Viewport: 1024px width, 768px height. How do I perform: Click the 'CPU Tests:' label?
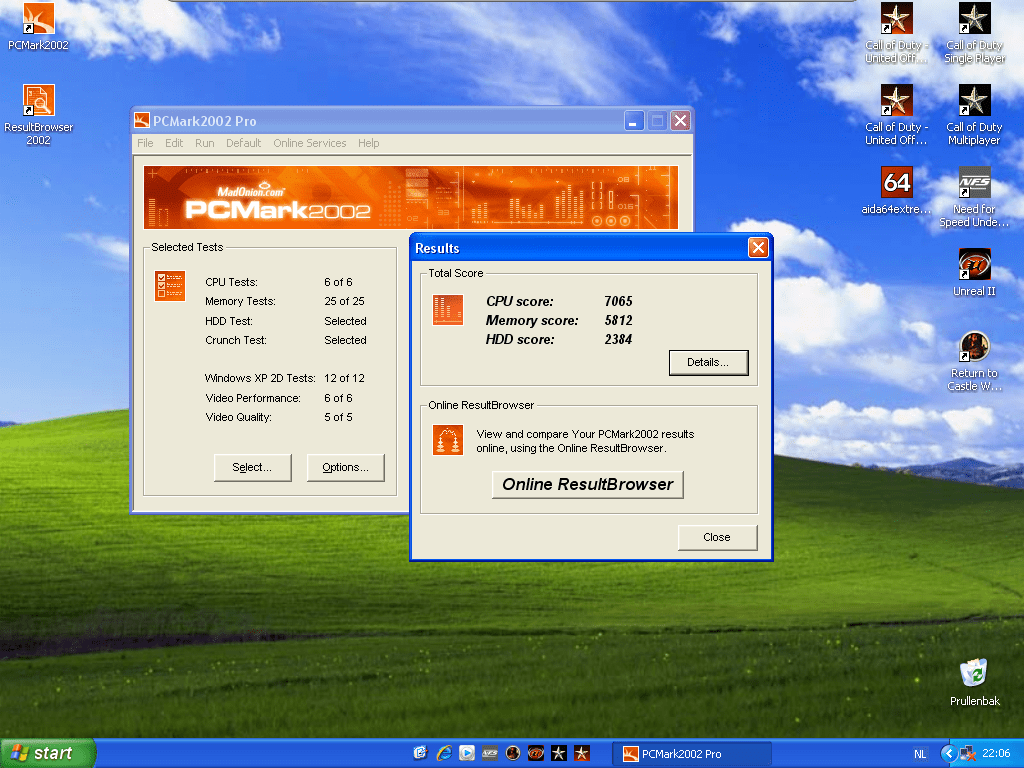pyautogui.click(x=231, y=282)
